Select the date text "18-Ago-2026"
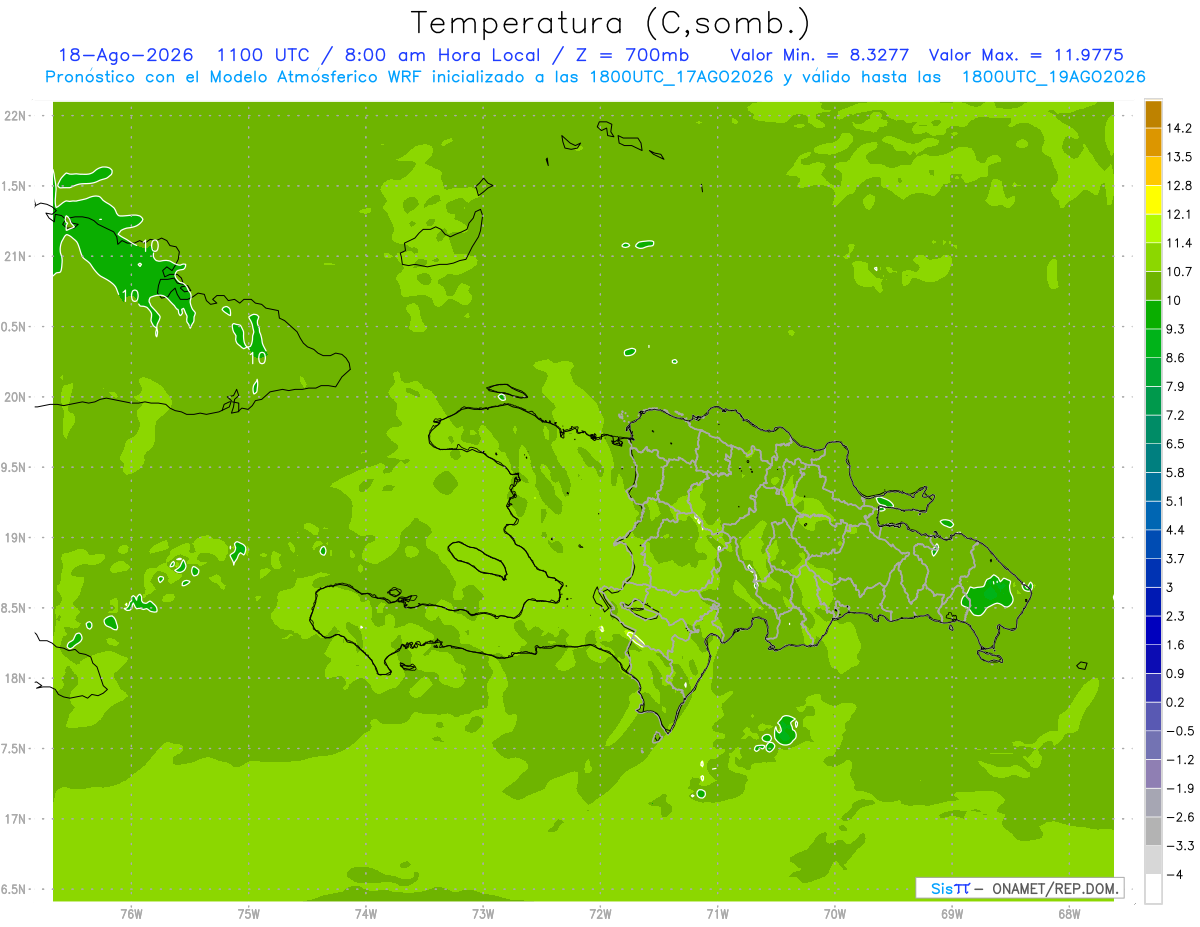 126,55
